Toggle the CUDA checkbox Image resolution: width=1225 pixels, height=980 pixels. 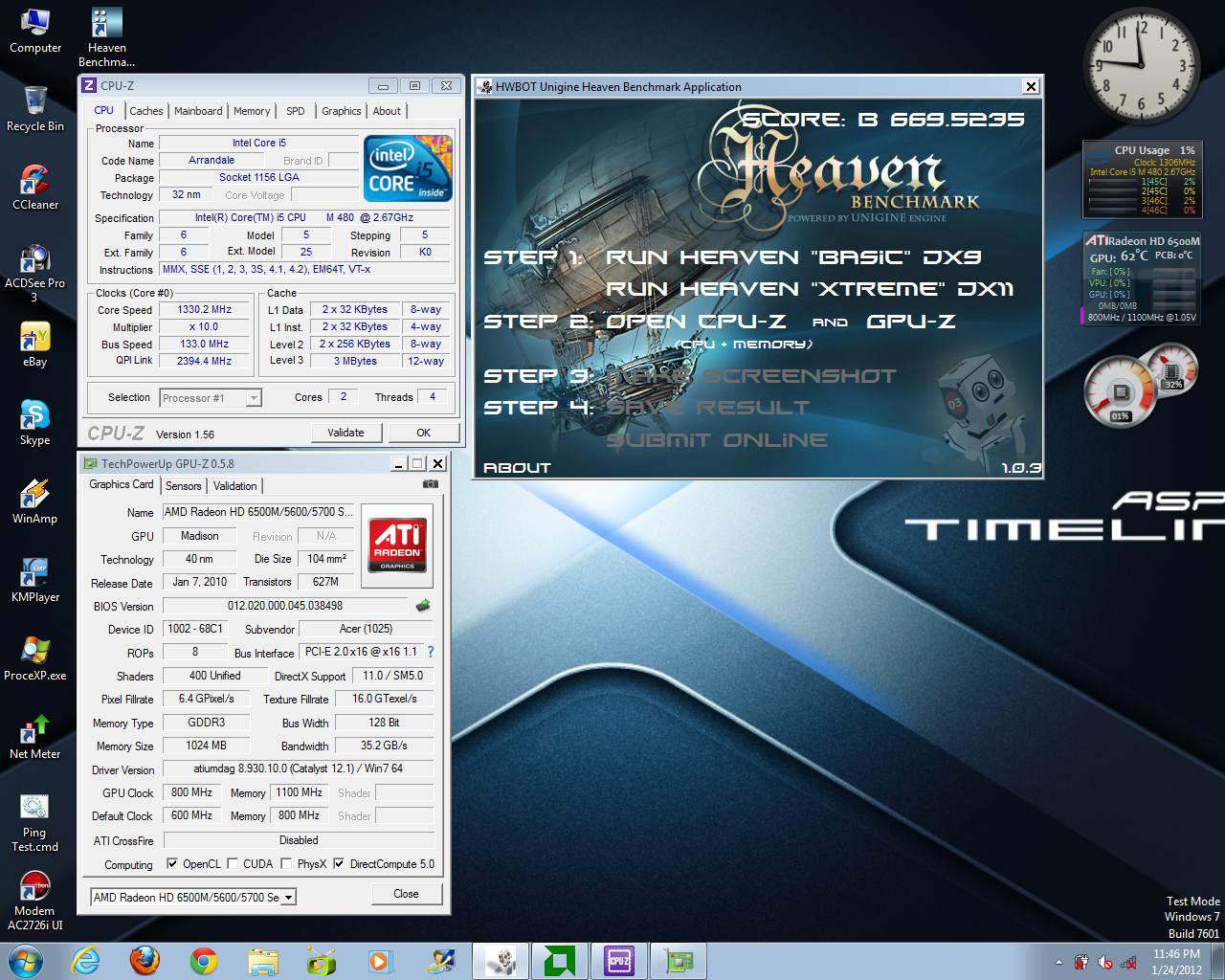pos(234,863)
